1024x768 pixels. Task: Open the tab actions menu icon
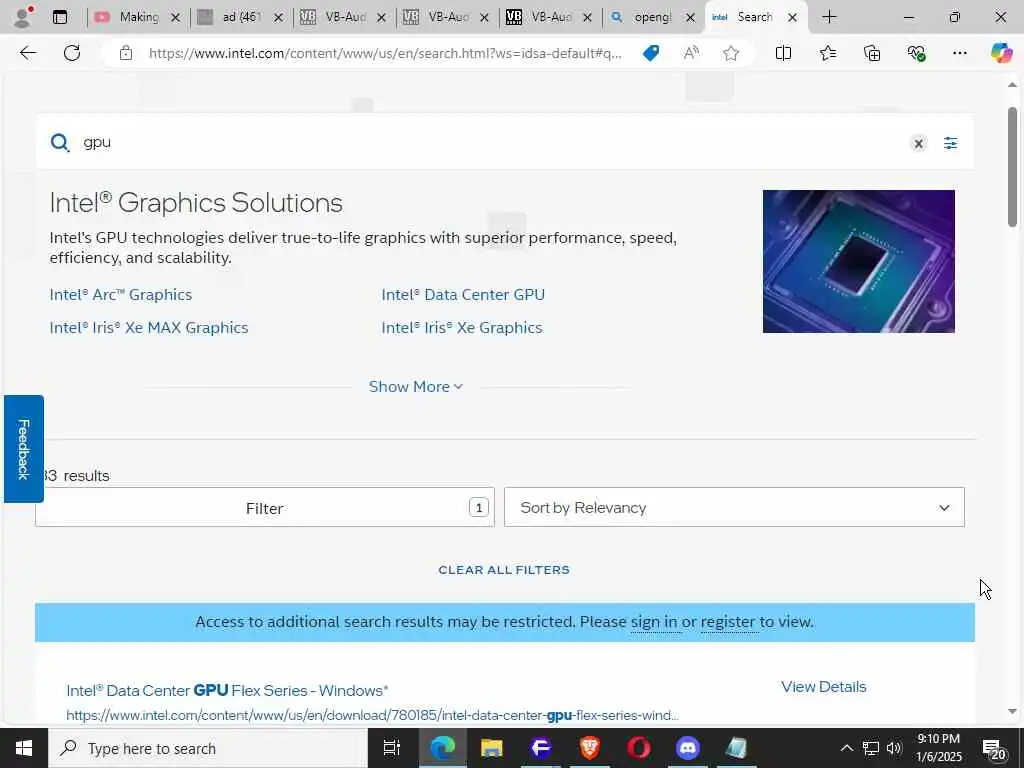coord(60,17)
